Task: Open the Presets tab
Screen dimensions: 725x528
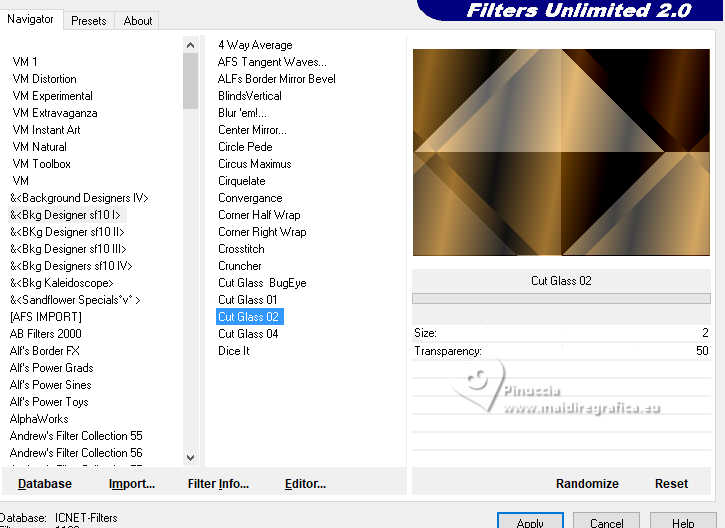Action: [88, 21]
